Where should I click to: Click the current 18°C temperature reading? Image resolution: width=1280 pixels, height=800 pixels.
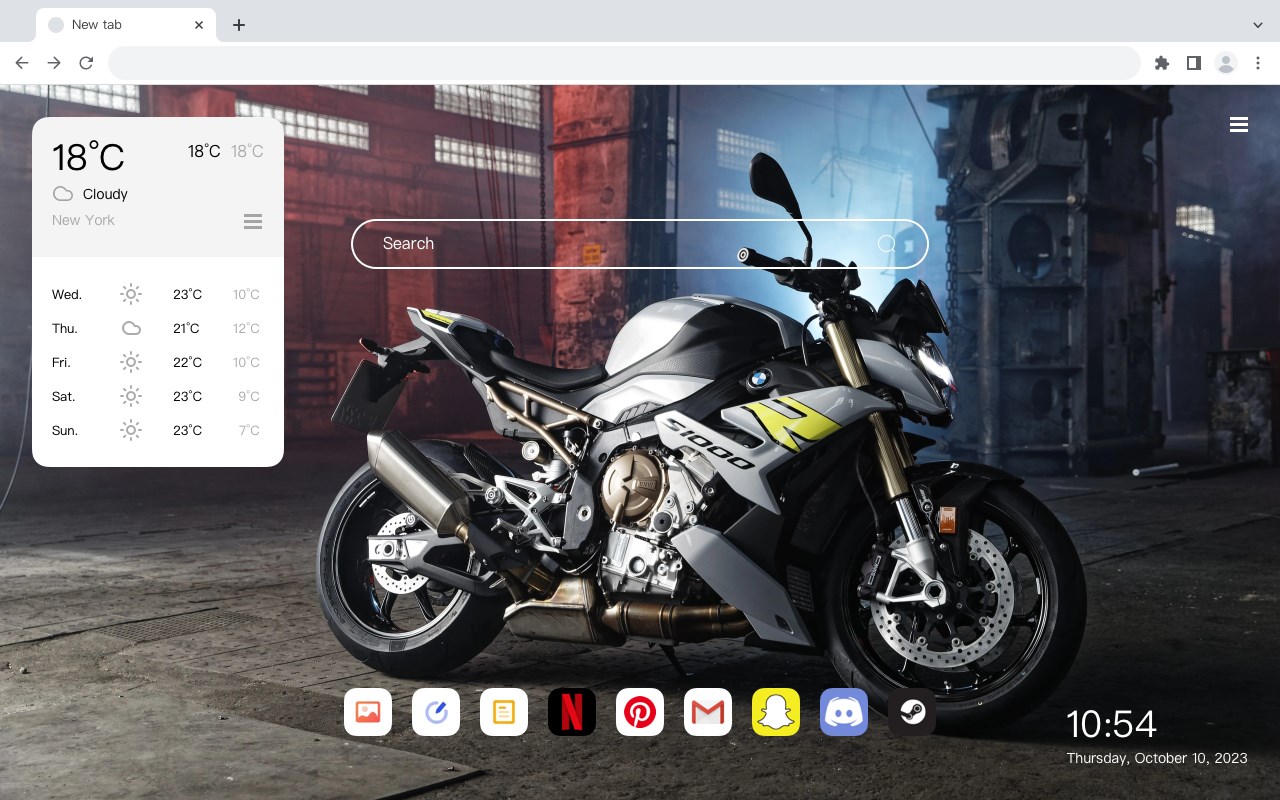tap(88, 157)
